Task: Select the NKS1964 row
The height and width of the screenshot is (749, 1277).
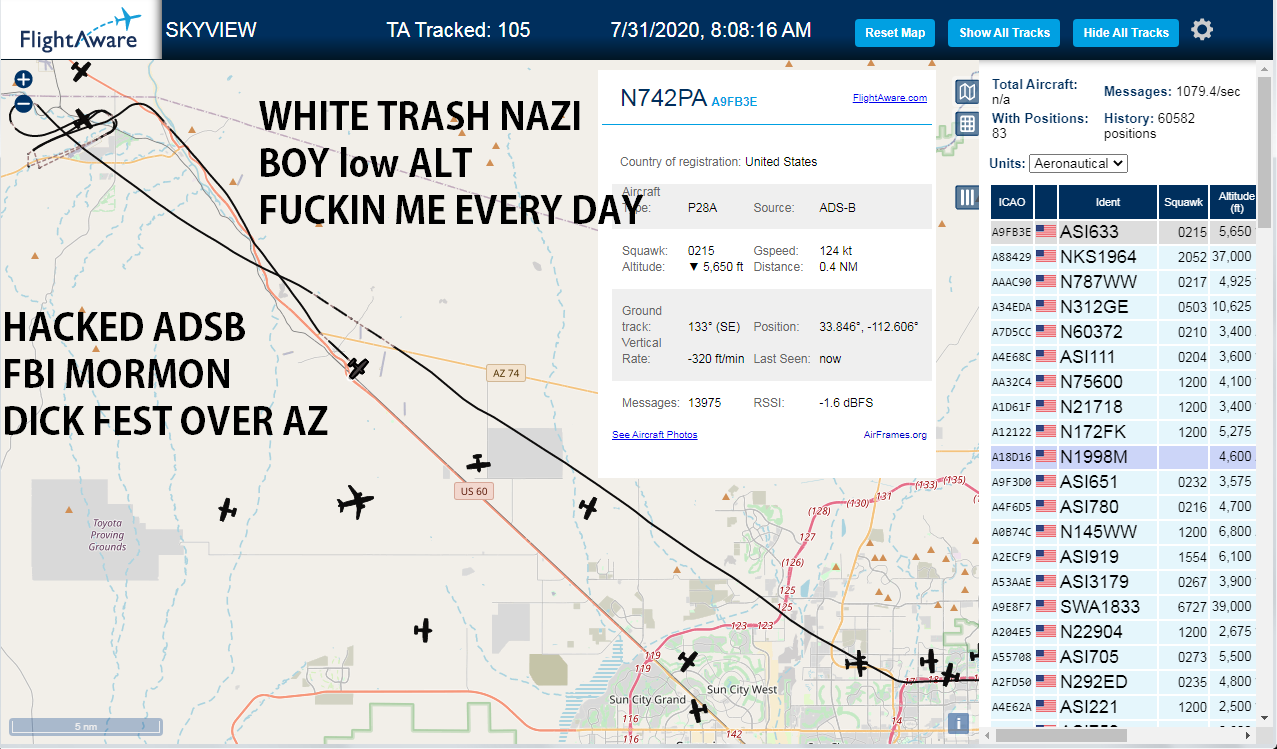Action: tap(1123, 257)
